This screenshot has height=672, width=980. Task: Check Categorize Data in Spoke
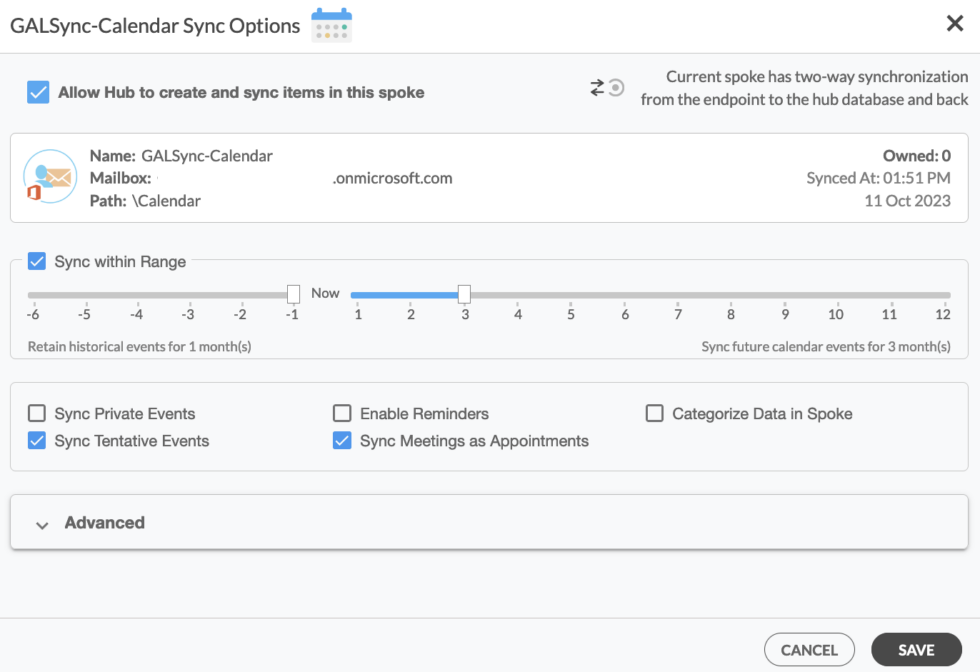[x=655, y=413]
